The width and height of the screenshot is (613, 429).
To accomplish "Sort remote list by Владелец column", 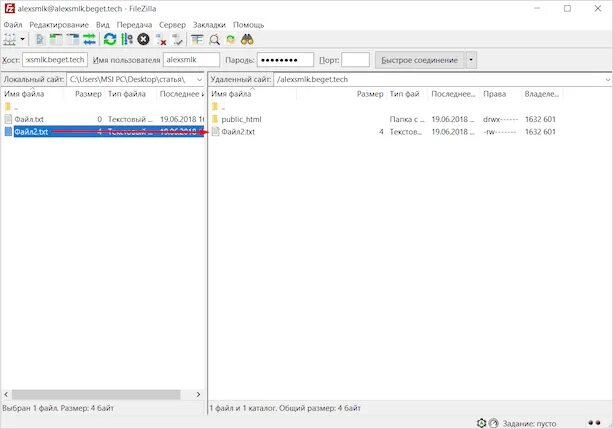I will [x=541, y=94].
